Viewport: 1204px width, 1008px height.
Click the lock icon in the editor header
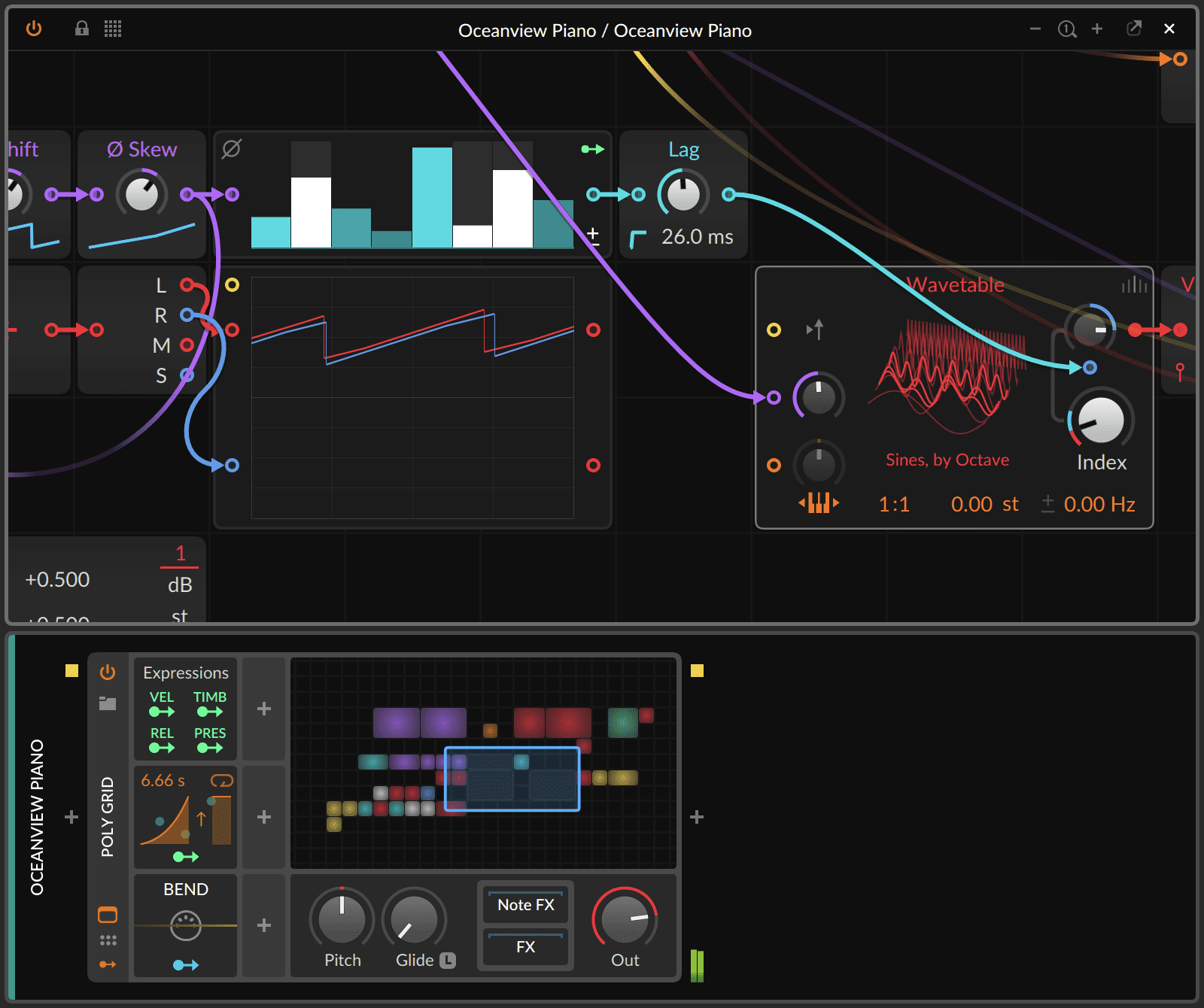(x=82, y=29)
